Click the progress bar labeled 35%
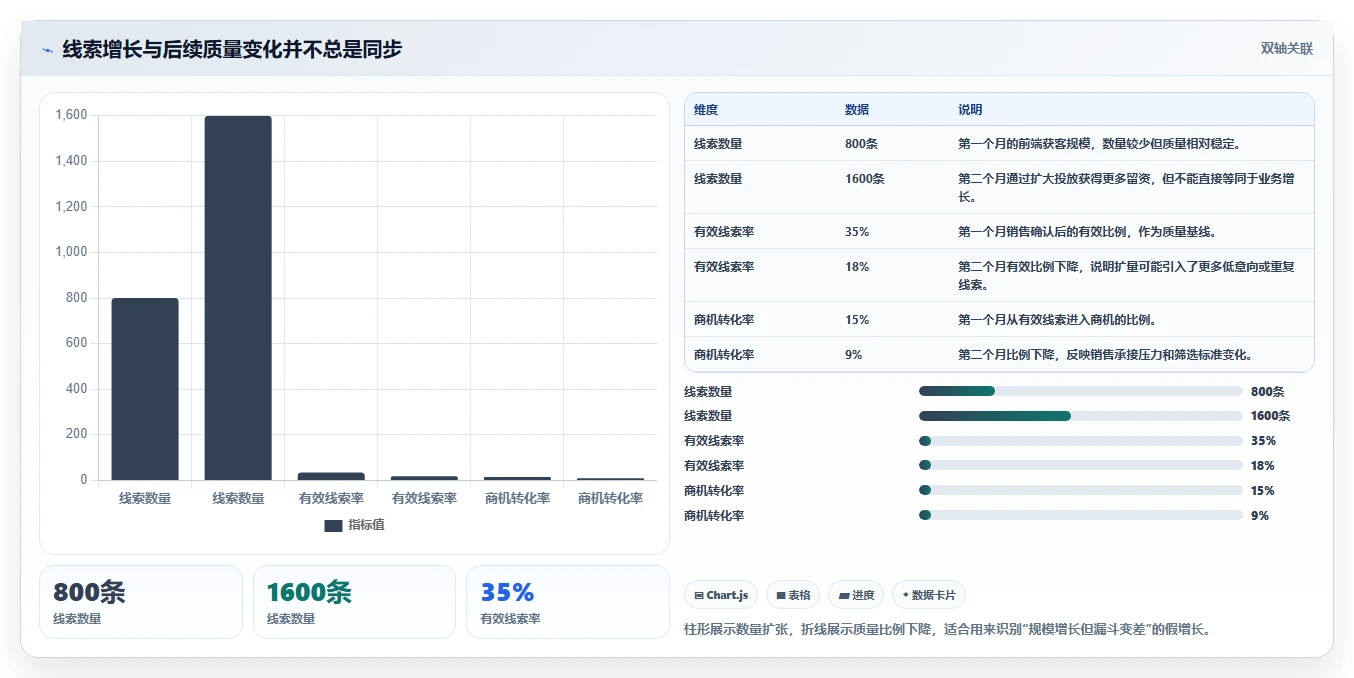Screen dimensions: 1354x678 point(1080,441)
